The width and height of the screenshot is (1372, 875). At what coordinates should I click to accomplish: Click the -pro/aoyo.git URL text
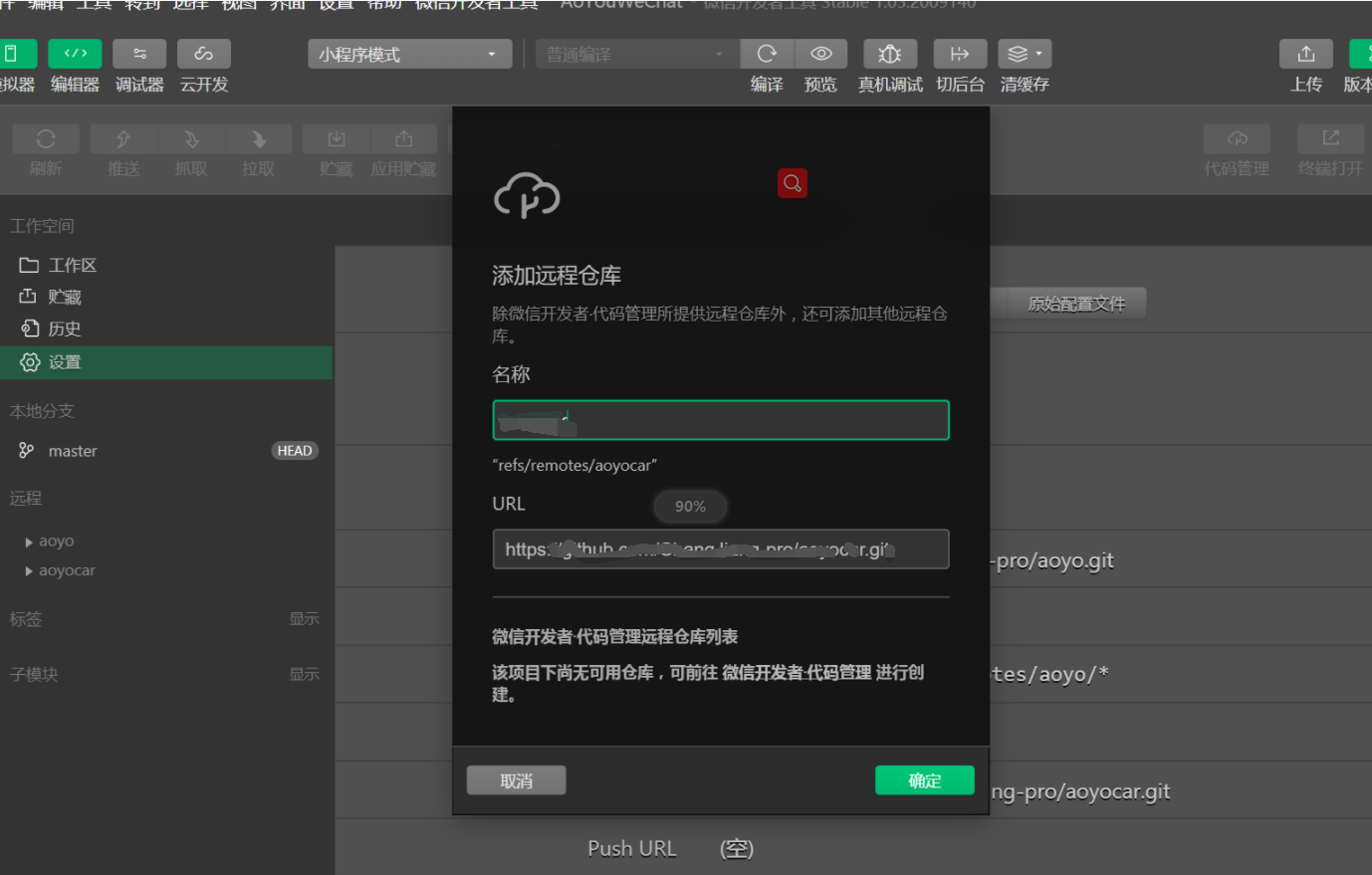pos(1052,560)
